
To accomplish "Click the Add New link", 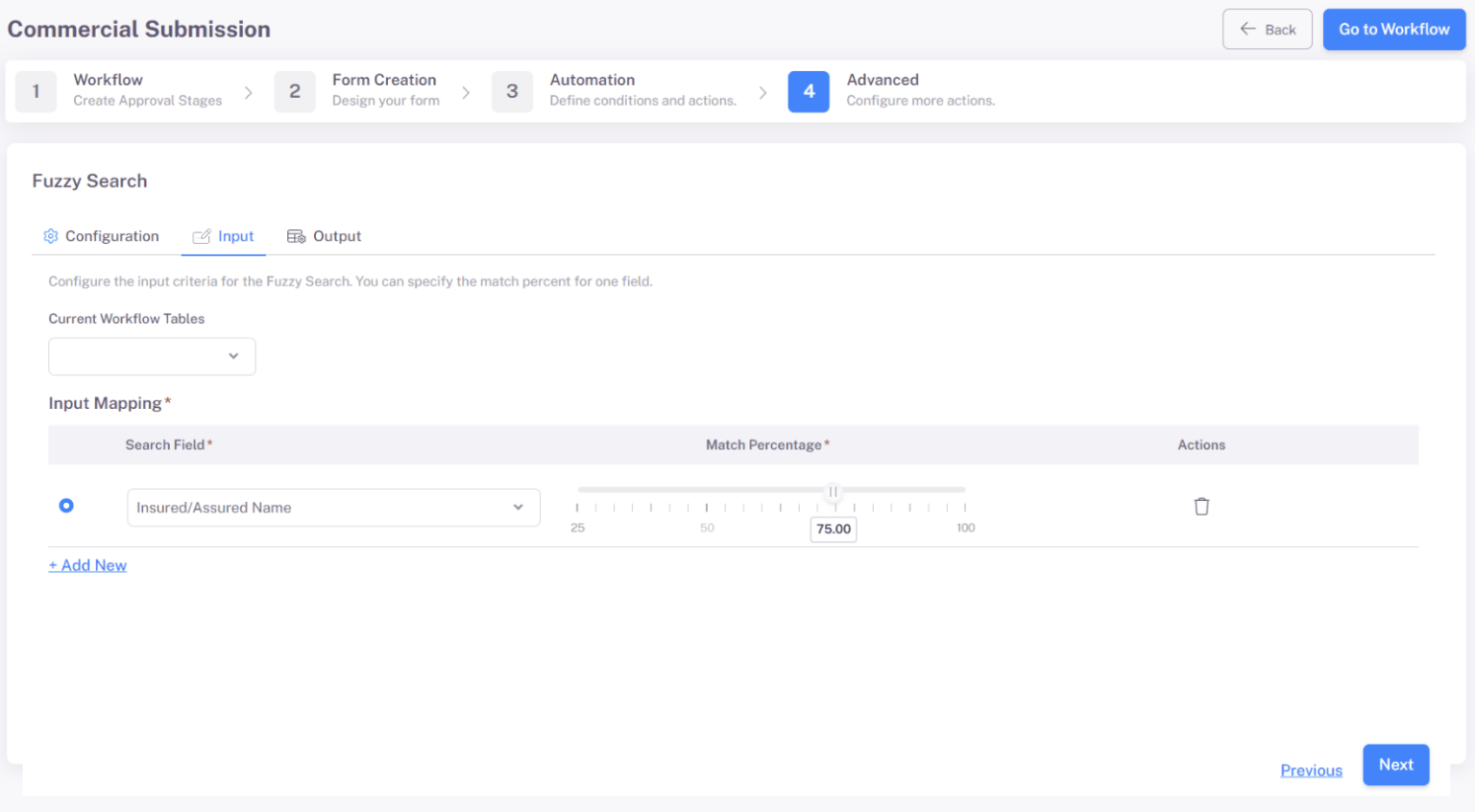I will coord(86,565).
